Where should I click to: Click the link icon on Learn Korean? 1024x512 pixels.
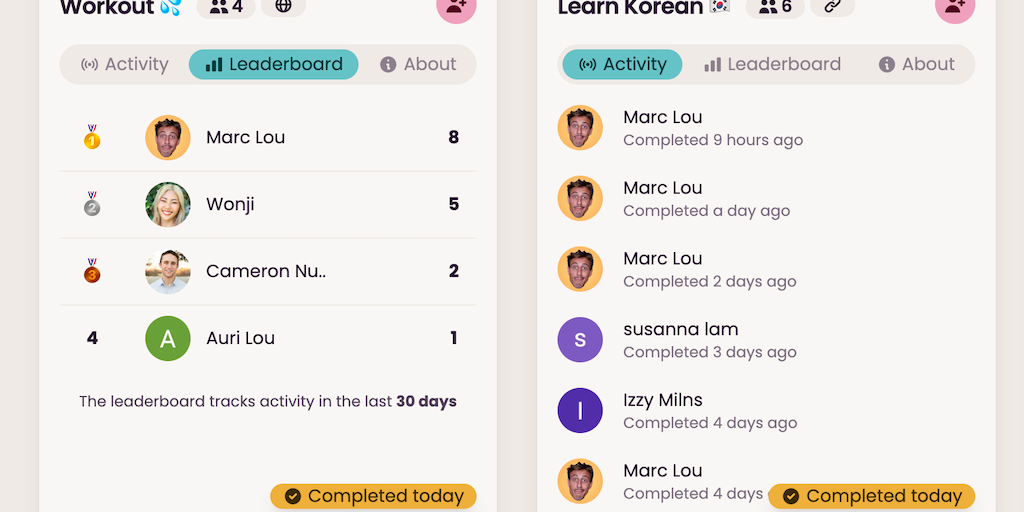pyautogui.click(x=832, y=6)
